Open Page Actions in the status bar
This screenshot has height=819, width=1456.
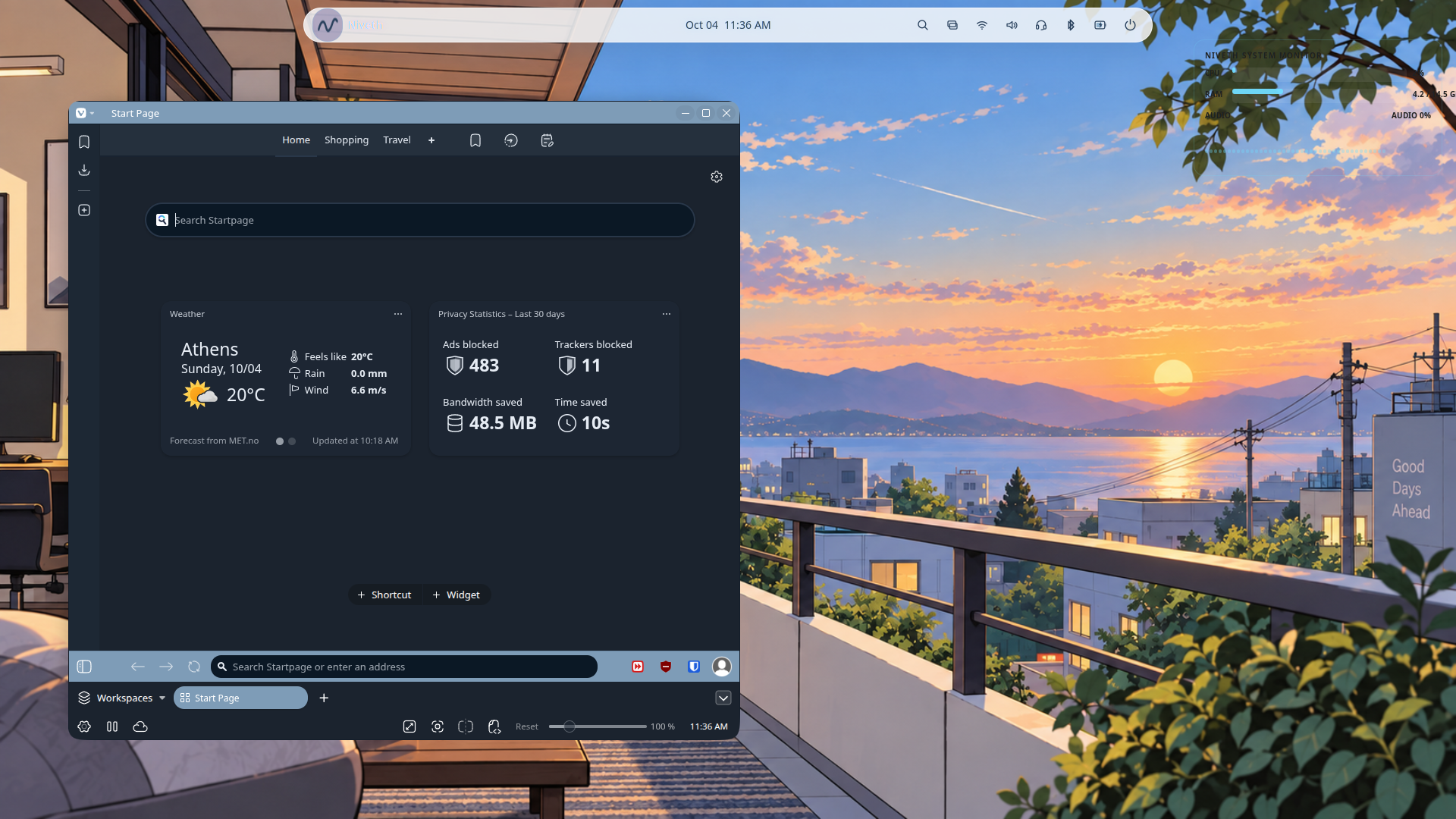click(494, 726)
